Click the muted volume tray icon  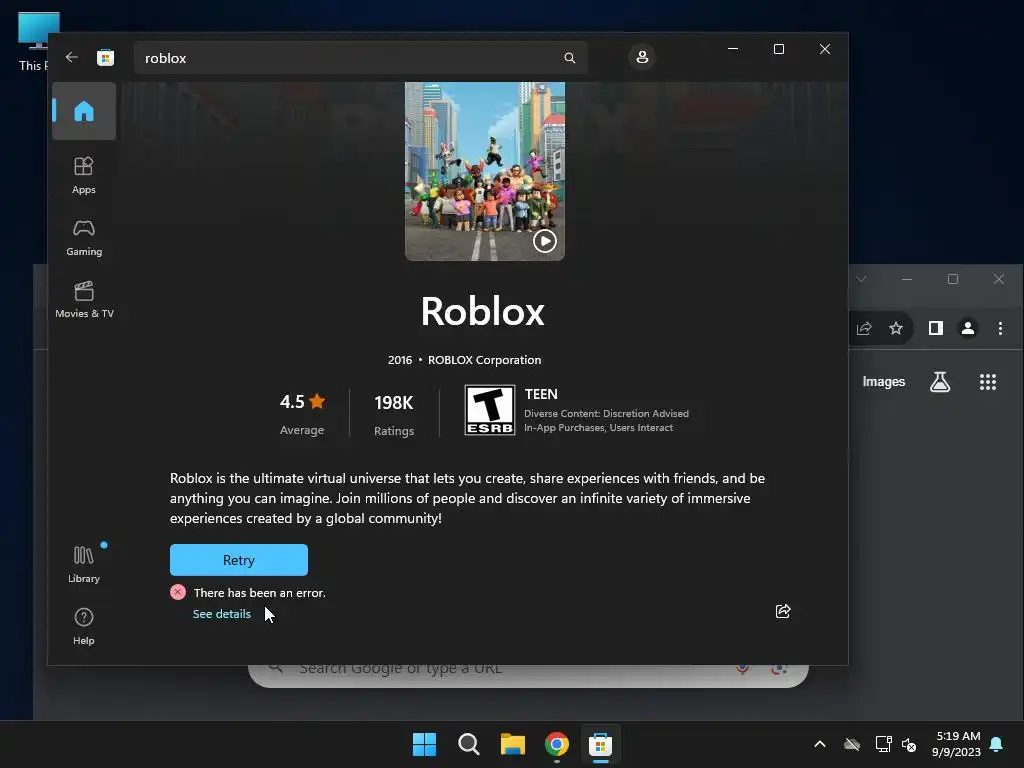click(x=909, y=744)
